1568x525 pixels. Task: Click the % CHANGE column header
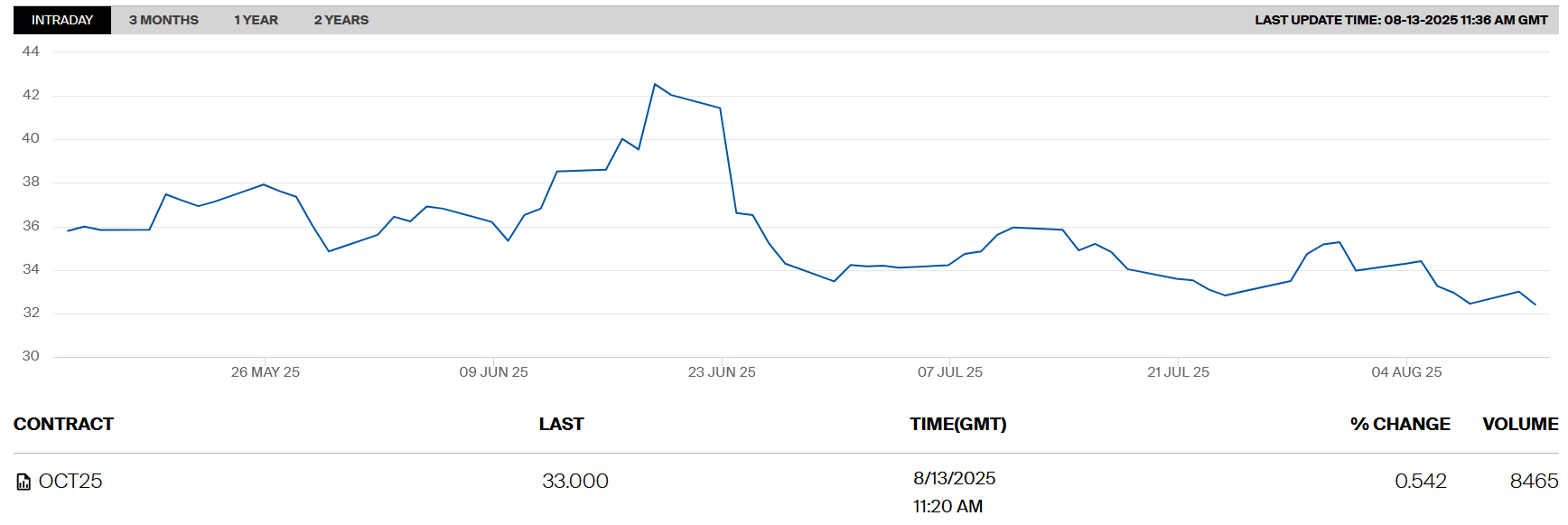point(1399,424)
